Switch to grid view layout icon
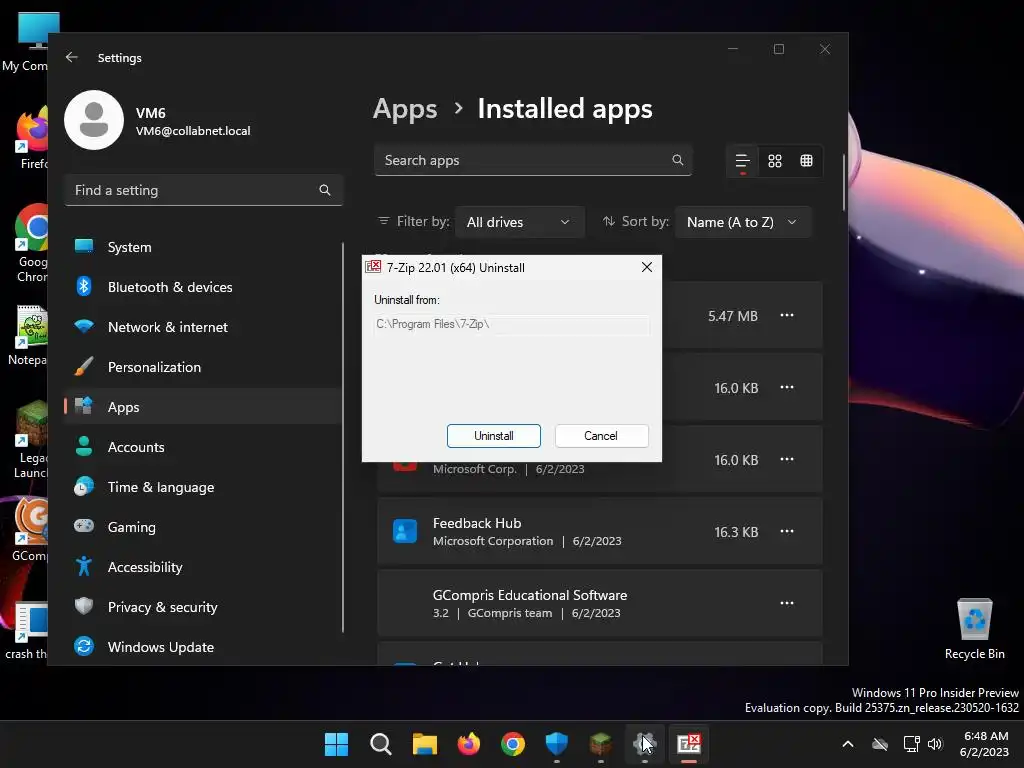Screen dimensions: 1024x768 [775, 161]
